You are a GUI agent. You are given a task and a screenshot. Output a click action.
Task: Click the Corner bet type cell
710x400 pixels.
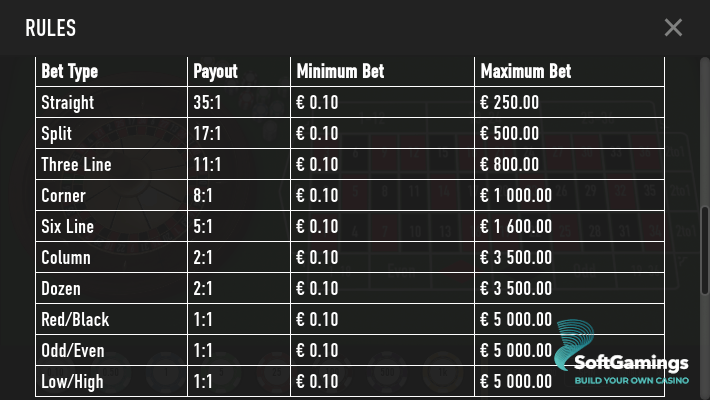tap(63, 195)
